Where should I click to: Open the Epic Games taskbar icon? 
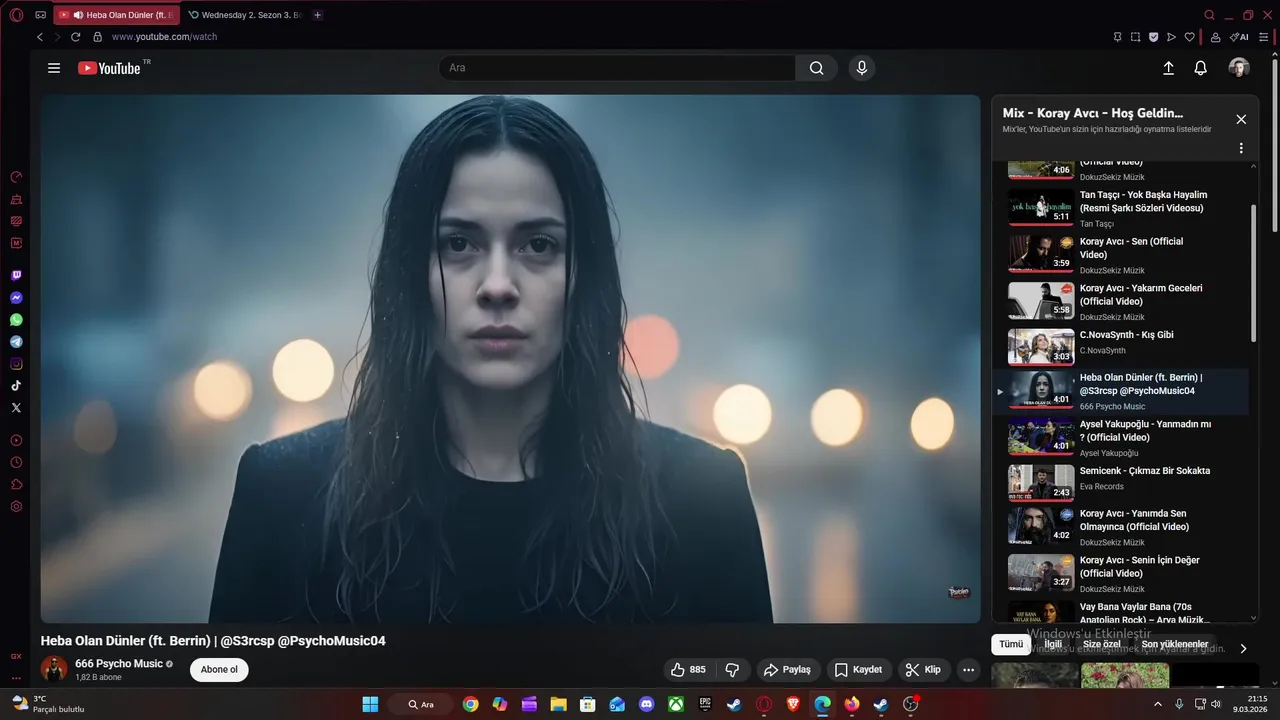pyautogui.click(x=705, y=704)
